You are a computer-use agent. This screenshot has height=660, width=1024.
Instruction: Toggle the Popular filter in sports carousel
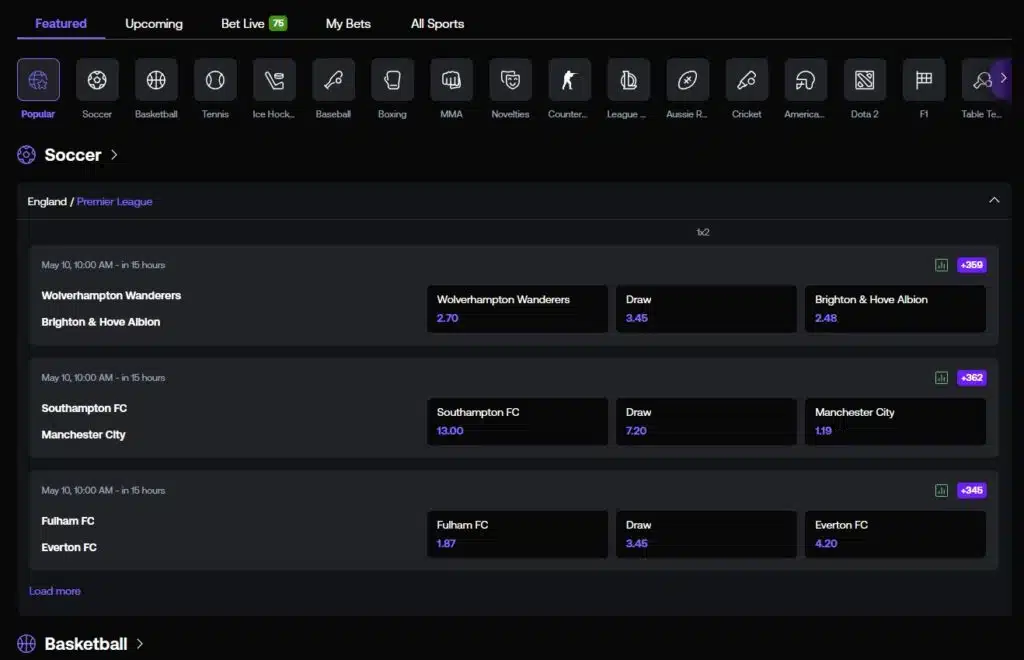38,81
